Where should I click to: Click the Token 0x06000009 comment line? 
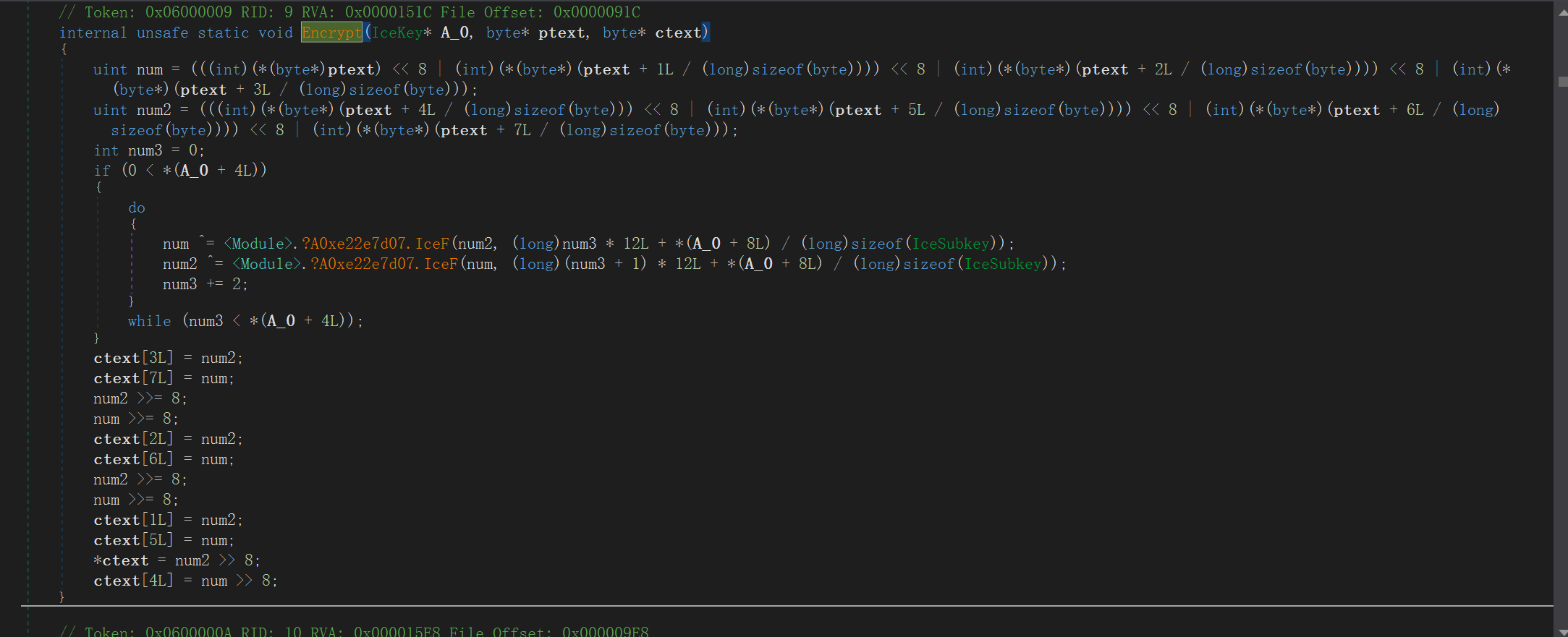coord(349,12)
